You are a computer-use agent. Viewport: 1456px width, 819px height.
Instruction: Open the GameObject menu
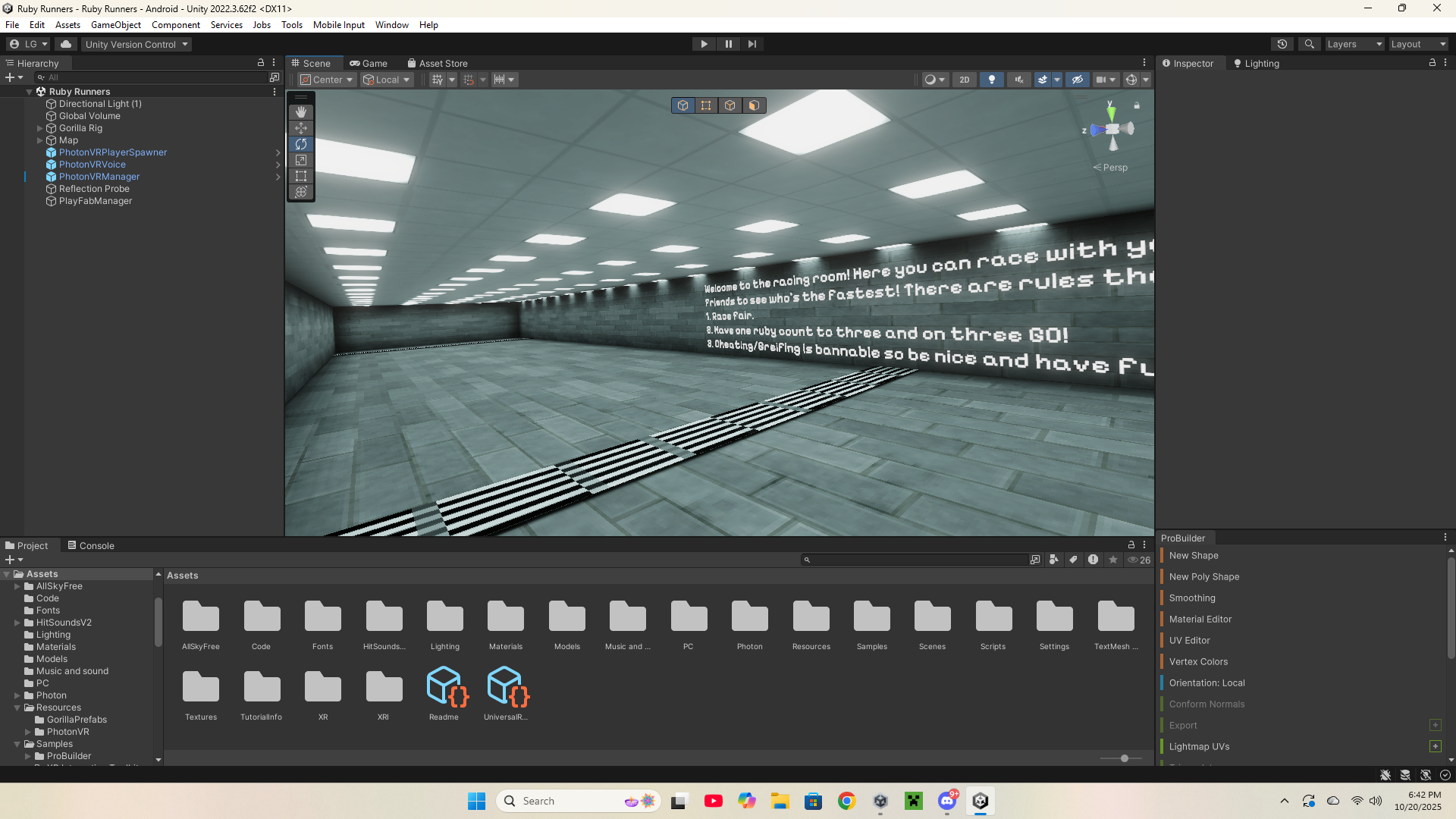(115, 25)
